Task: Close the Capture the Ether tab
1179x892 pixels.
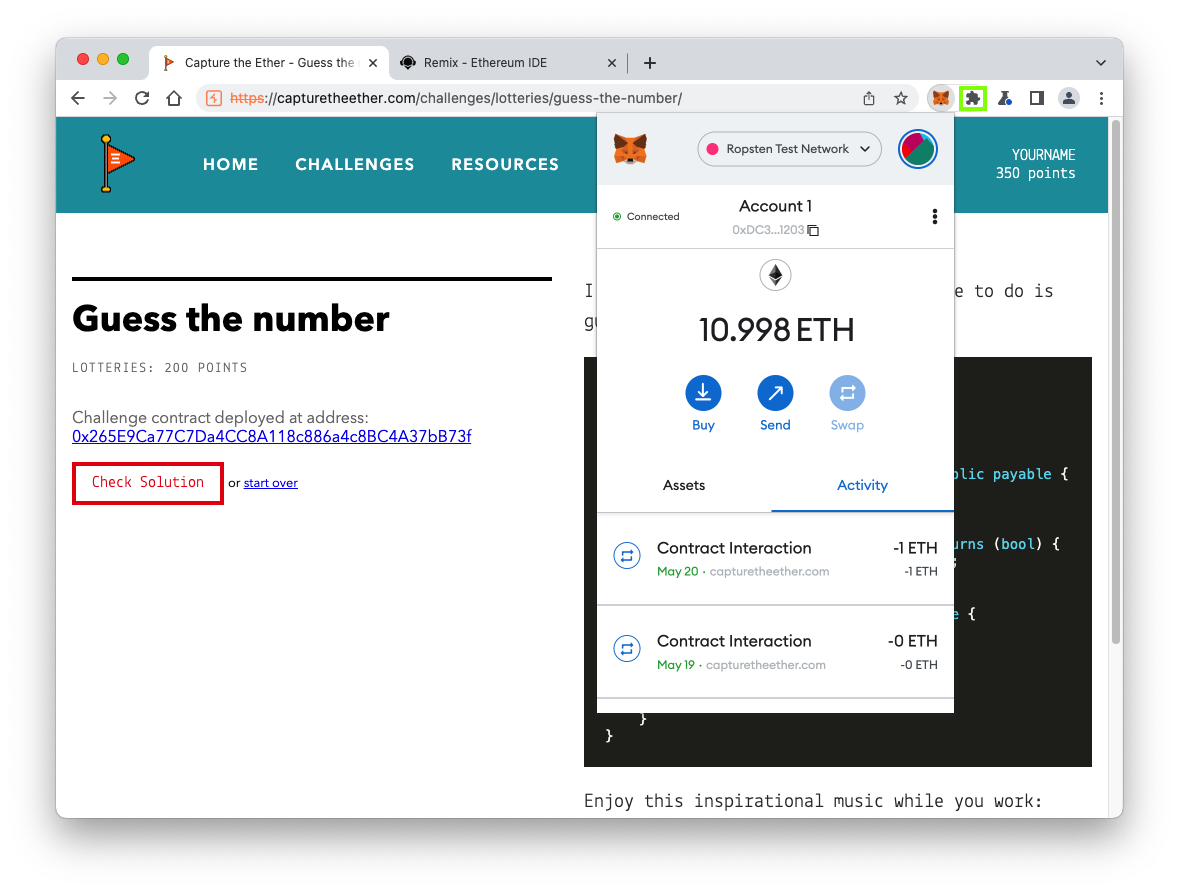Action: click(373, 63)
